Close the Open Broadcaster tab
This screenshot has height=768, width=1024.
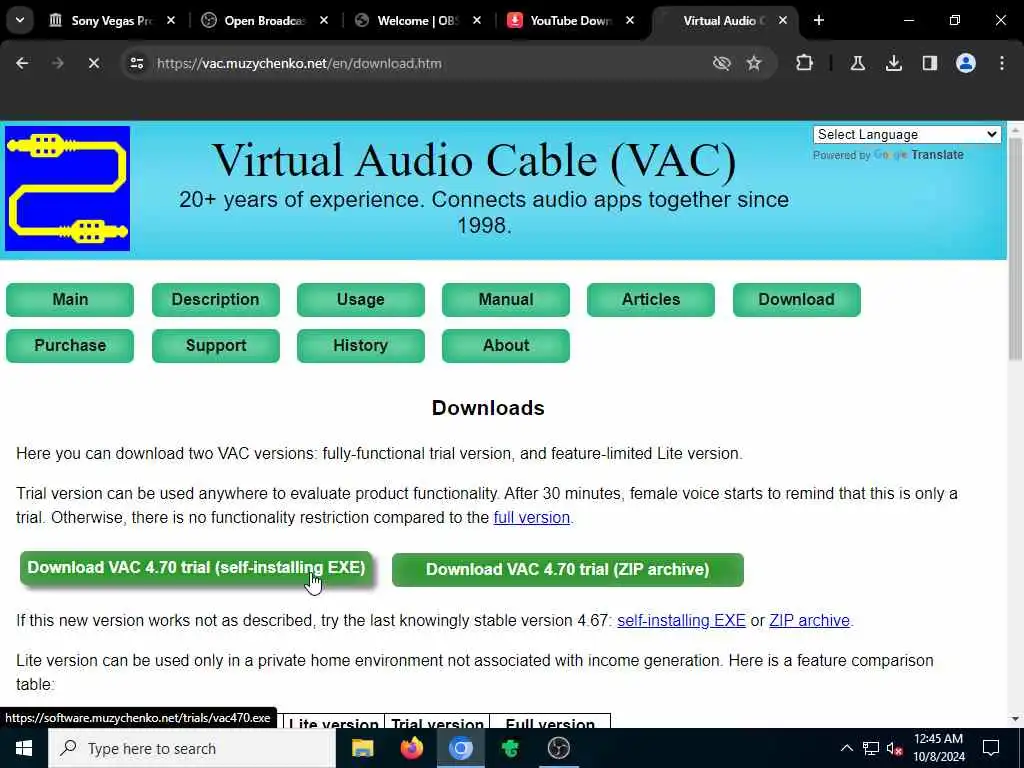[324, 21]
